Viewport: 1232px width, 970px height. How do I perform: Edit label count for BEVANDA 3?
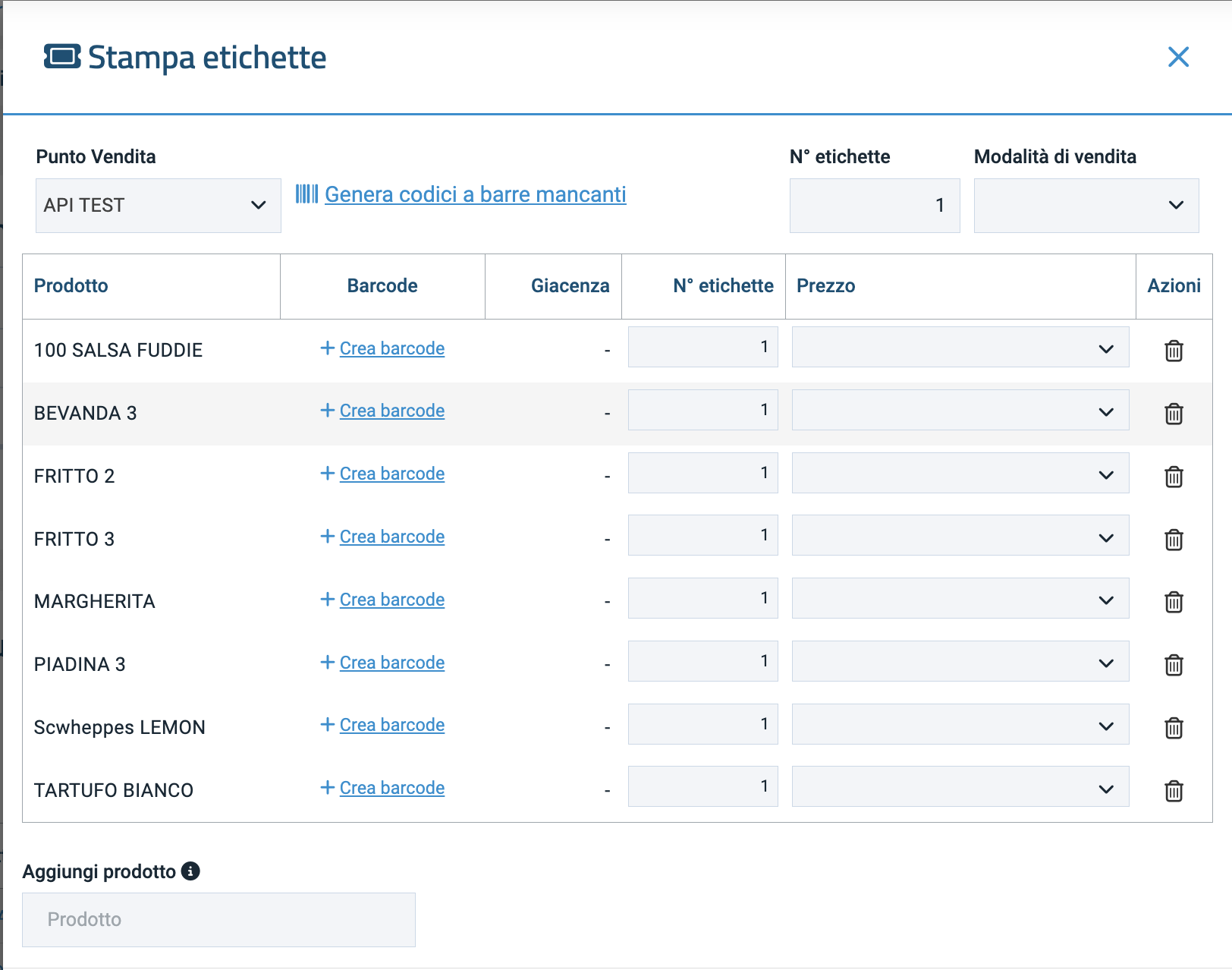click(x=702, y=410)
